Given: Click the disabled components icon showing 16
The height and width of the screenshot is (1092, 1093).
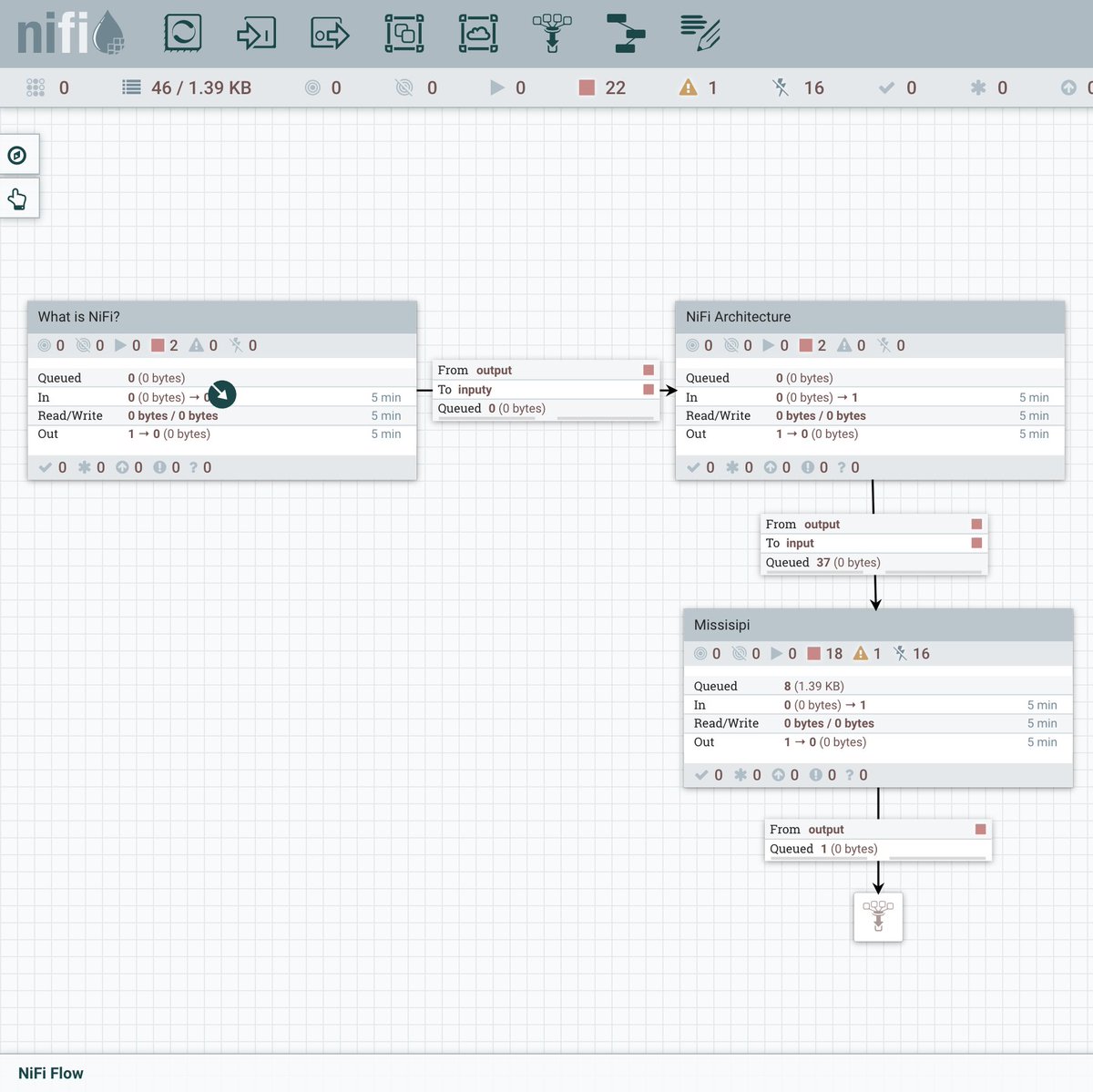Looking at the screenshot, I should coord(781,87).
